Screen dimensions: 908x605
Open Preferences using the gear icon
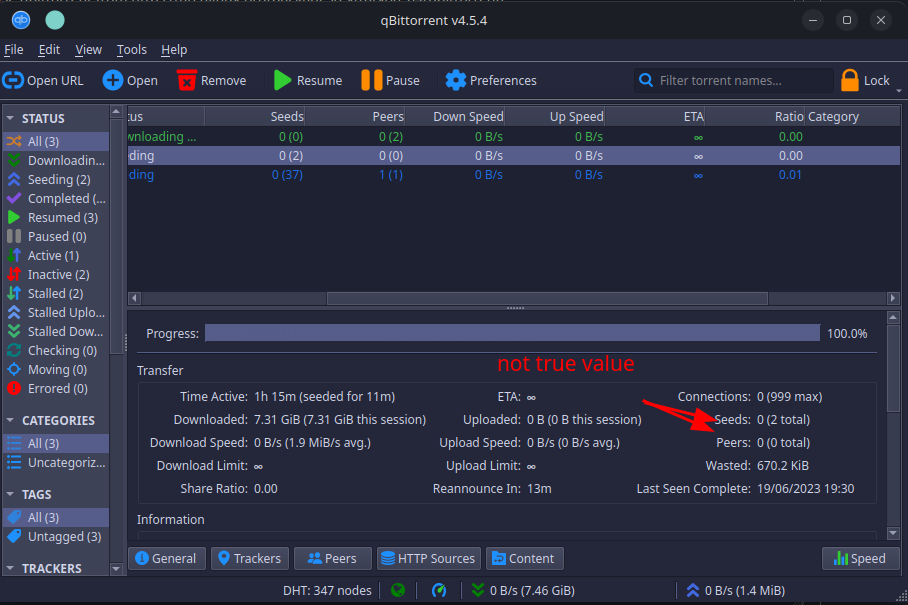[x=457, y=80]
